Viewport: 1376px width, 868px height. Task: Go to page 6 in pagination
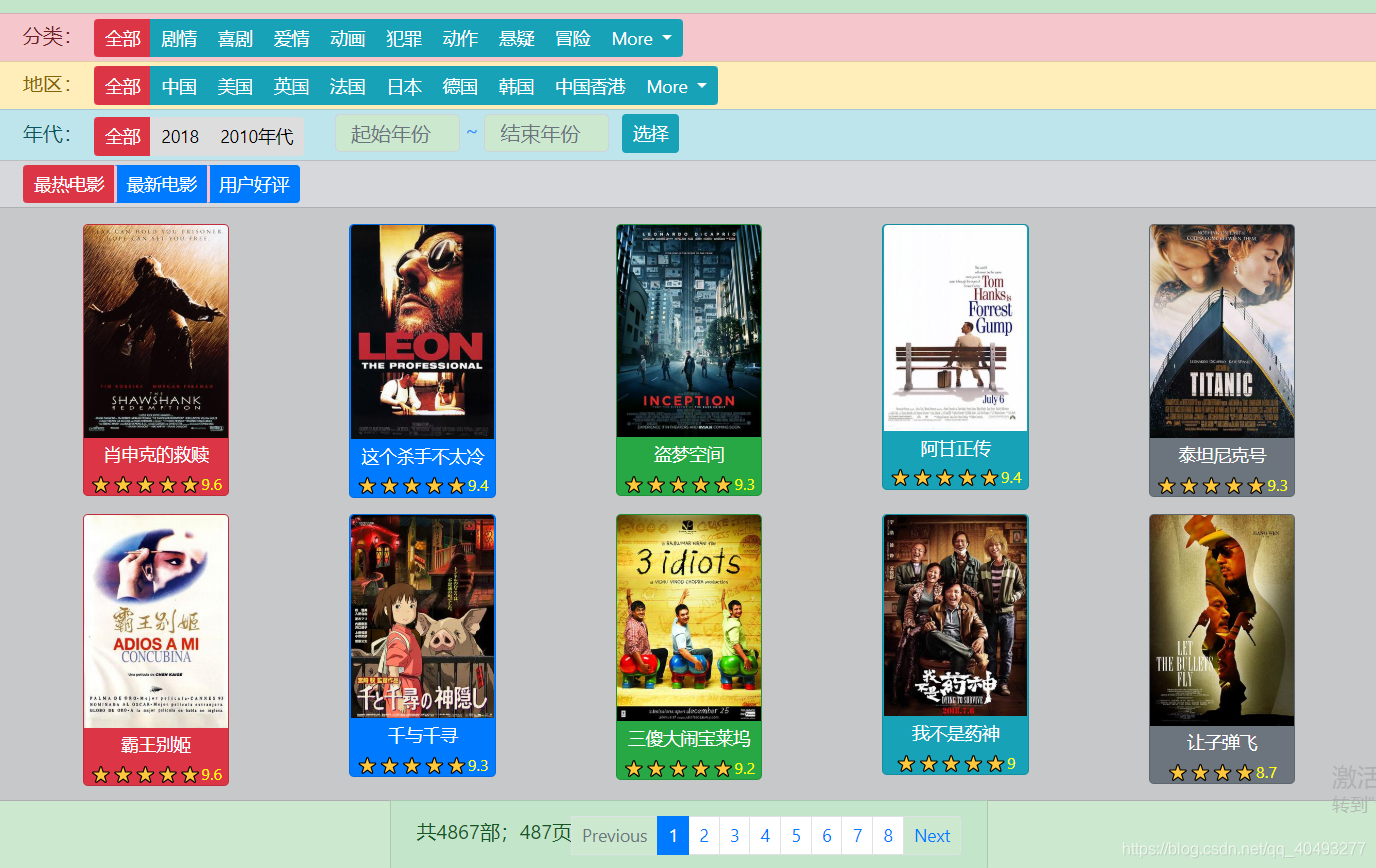pyautogui.click(x=827, y=836)
